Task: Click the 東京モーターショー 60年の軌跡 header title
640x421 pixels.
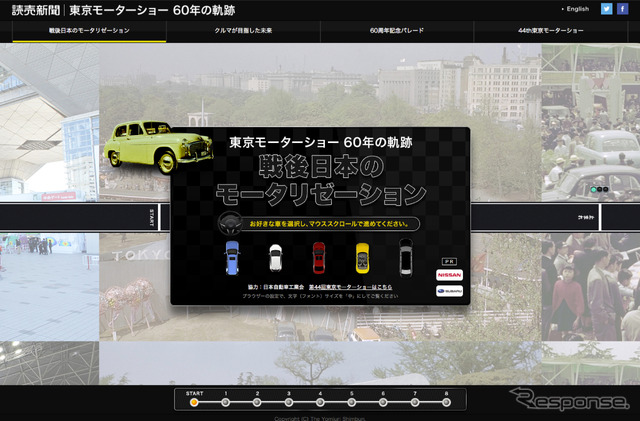Action: (x=152, y=10)
